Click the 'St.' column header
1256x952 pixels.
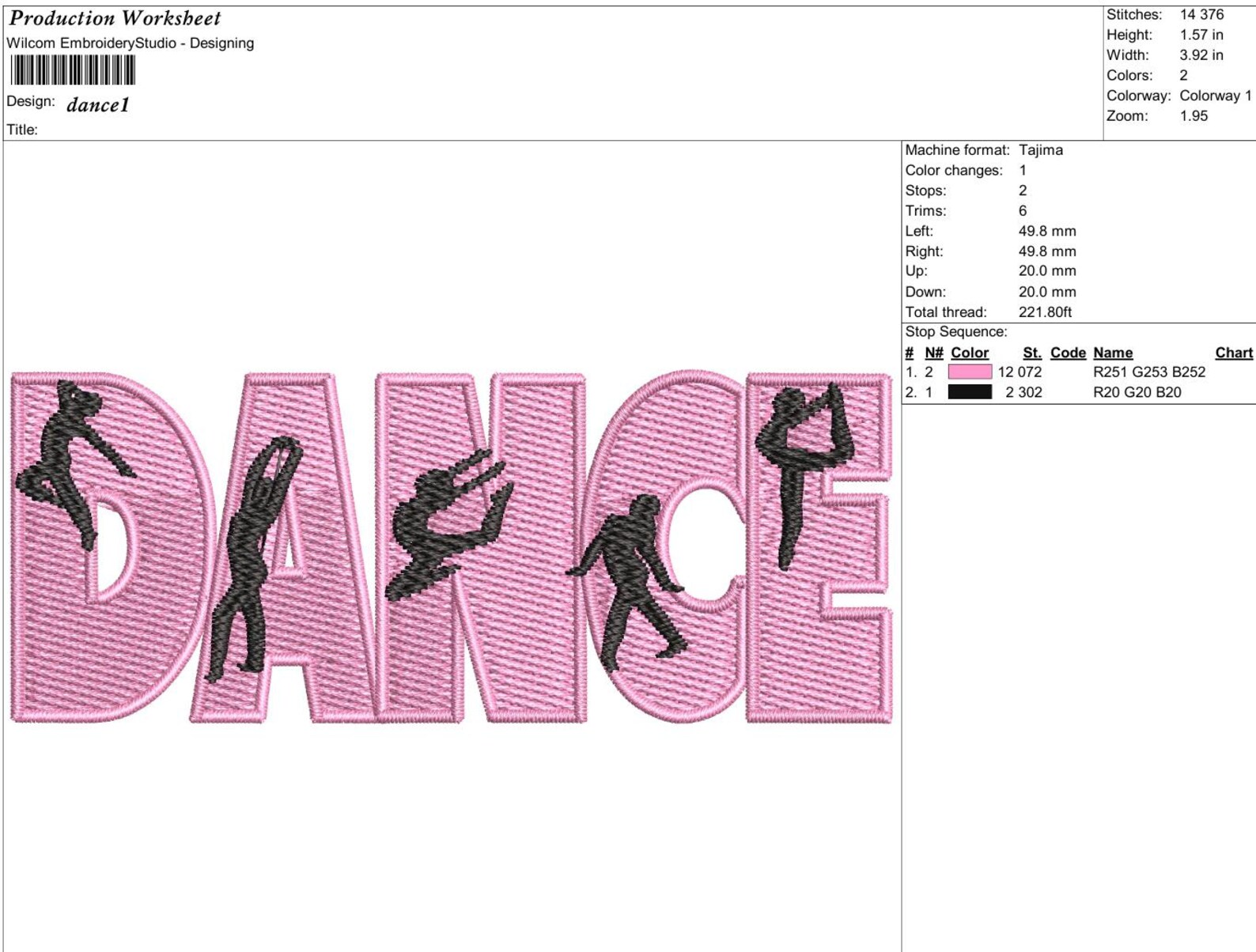1032,353
